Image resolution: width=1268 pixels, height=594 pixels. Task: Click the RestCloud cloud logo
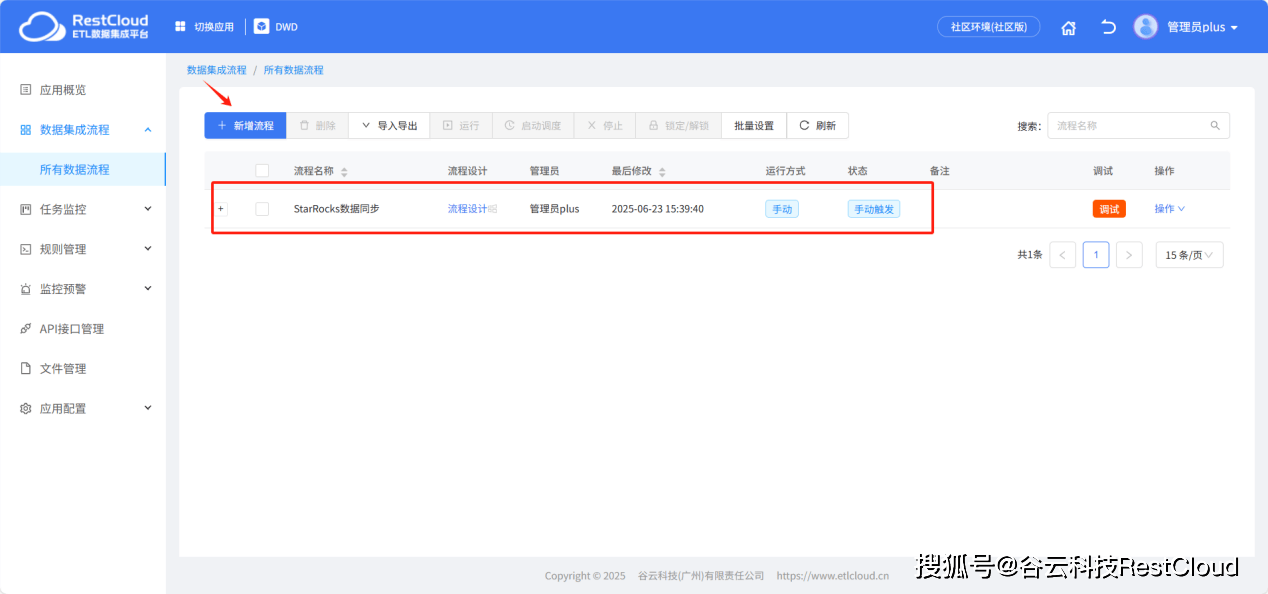point(40,27)
